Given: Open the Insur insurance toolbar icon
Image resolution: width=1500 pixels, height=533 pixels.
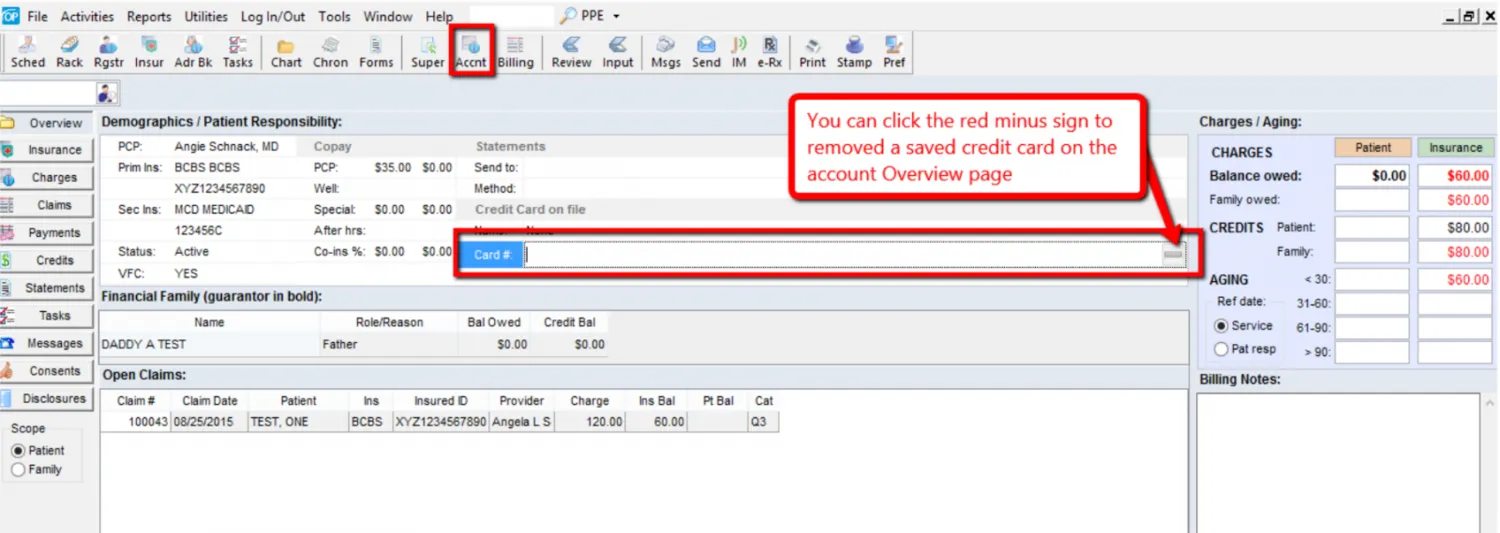Looking at the screenshot, I should coord(149,52).
